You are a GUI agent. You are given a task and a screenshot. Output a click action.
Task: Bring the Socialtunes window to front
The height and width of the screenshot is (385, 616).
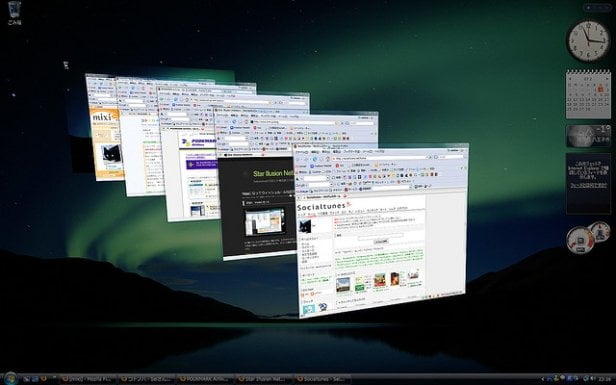click(x=380, y=230)
